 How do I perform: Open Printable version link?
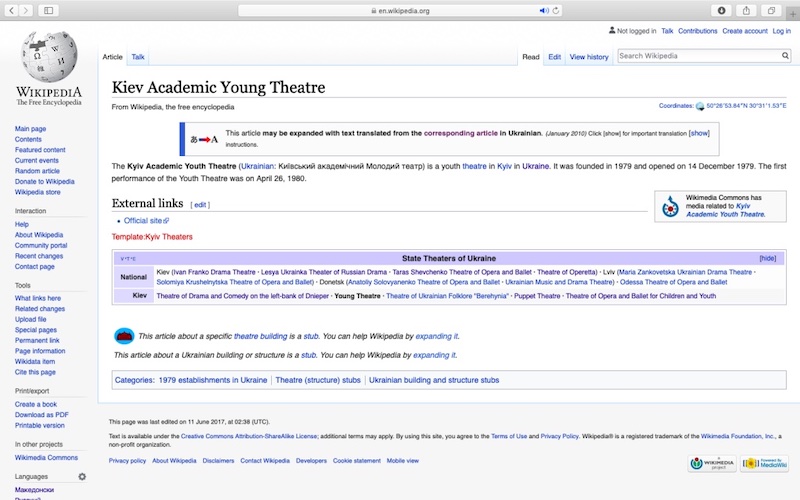(40, 425)
